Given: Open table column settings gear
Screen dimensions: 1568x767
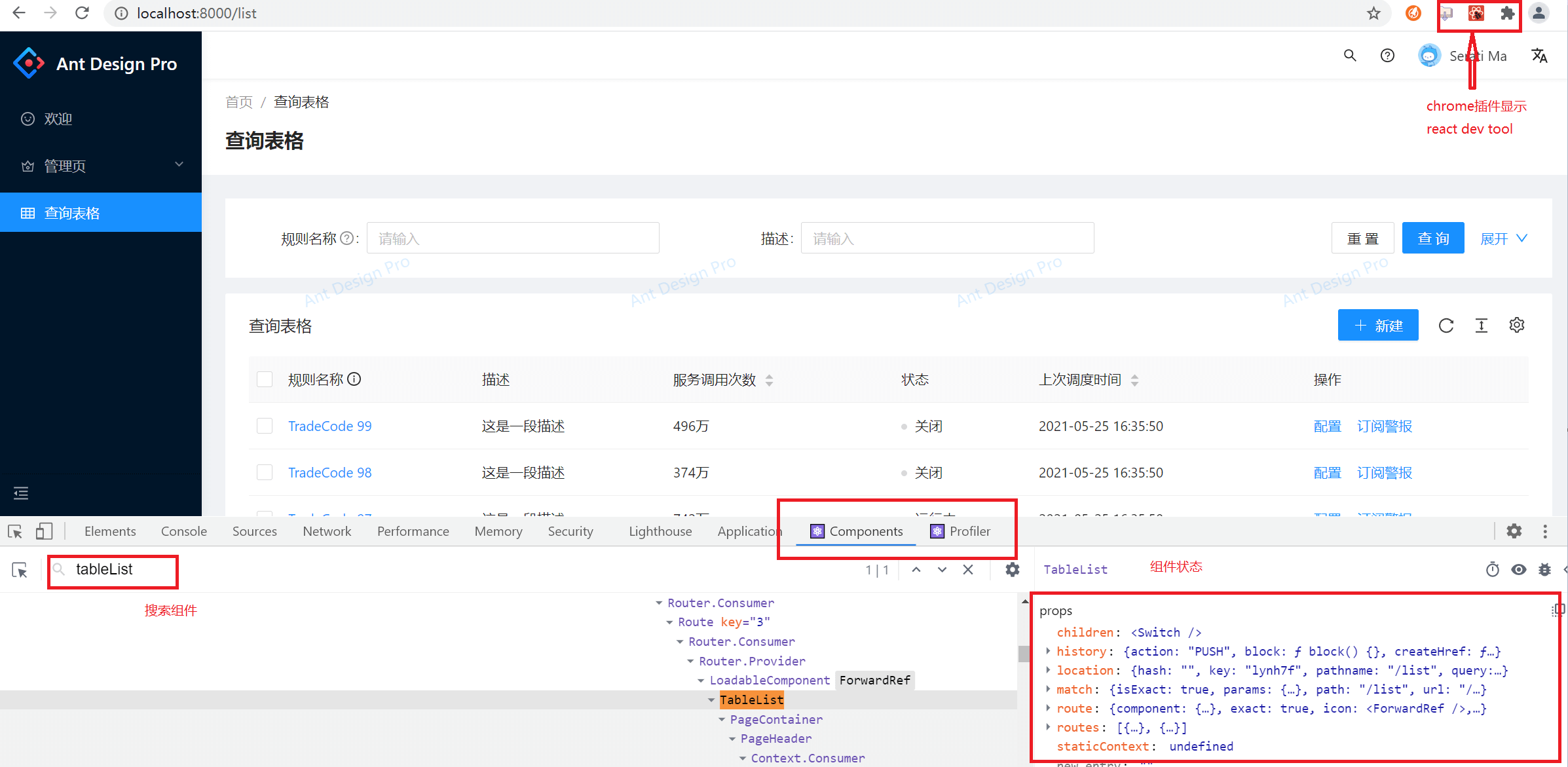Looking at the screenshot, I should pyautogui.click(x=1516, y=326).
